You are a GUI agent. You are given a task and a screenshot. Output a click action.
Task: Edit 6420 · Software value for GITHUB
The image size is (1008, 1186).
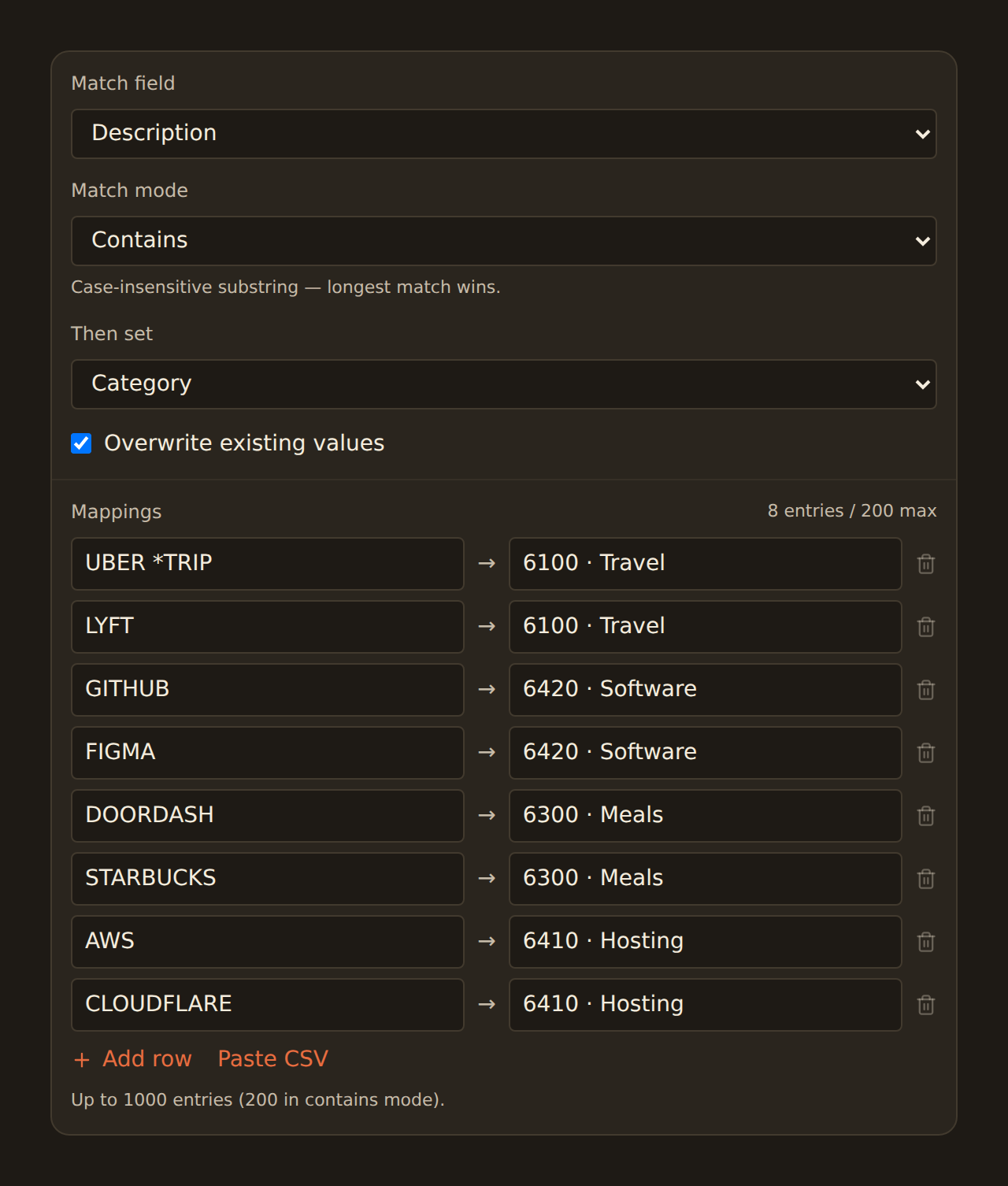tap(706, 690)
